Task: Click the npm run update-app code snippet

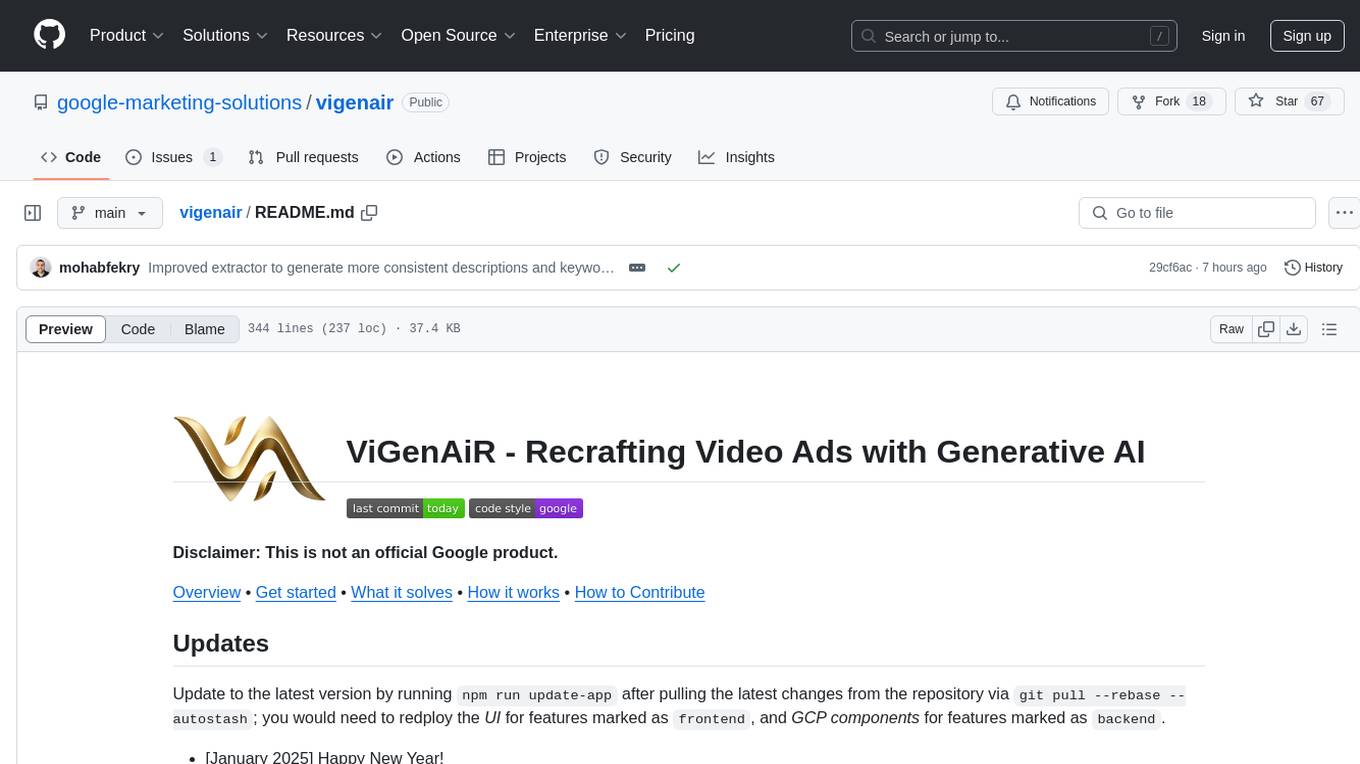Action: pyautogui.click(x=537, y=694)
